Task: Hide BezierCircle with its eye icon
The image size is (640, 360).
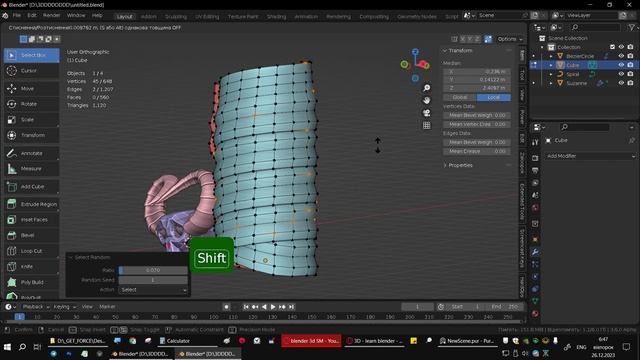Action: 621,56
